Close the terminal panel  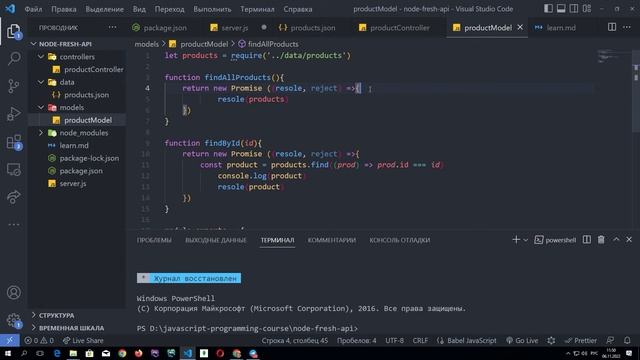click(x=629, y=240)
